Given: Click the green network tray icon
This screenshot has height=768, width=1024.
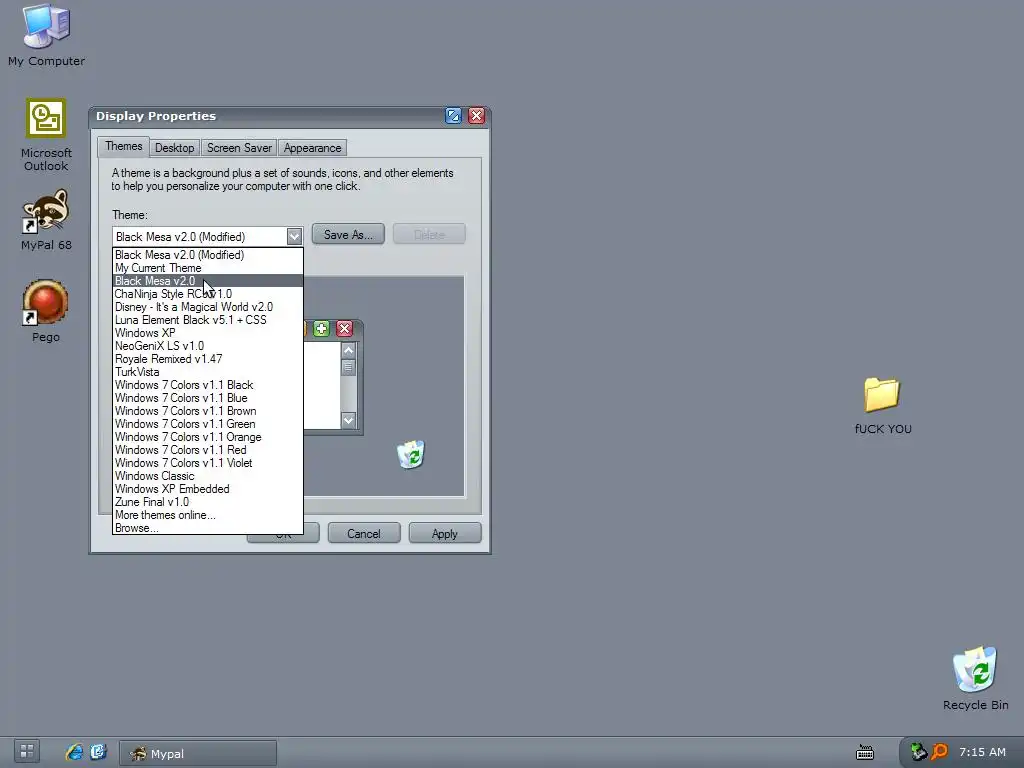Looking at the screenshot, I should tap(918, 752).
